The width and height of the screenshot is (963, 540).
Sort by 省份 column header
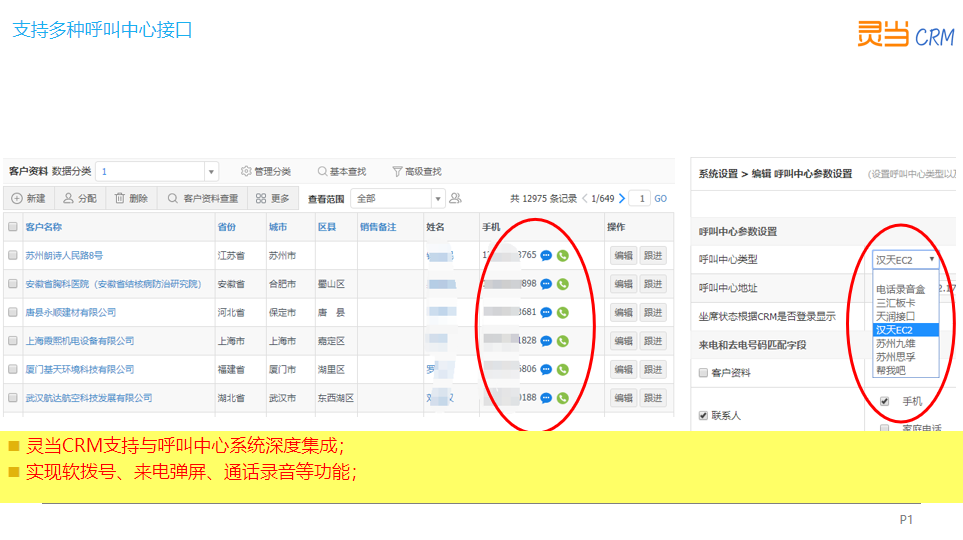pyautogui.click(x=227, y=227)
